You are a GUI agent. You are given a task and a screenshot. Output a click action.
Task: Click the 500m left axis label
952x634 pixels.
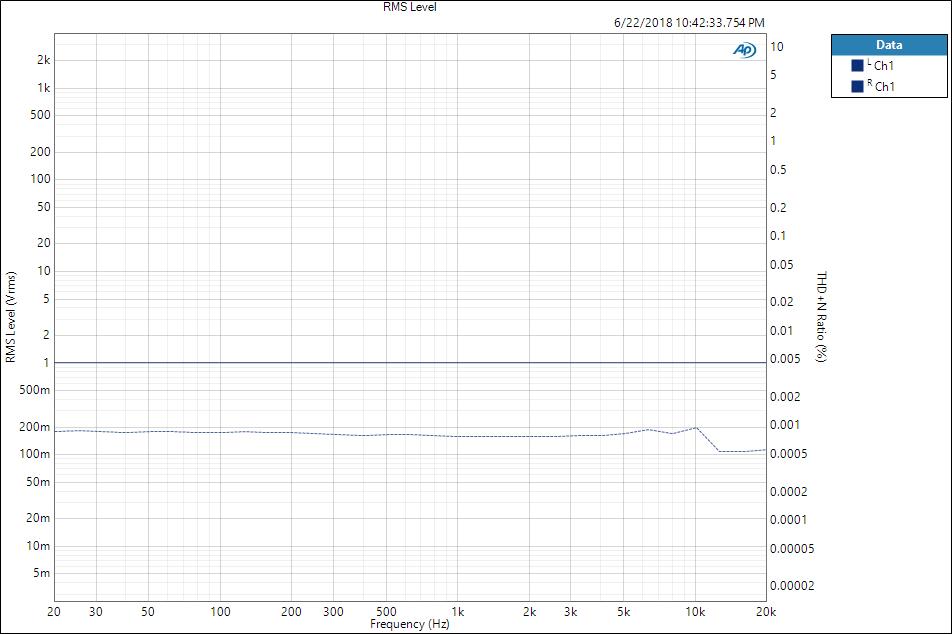click(x=35, y=390)
